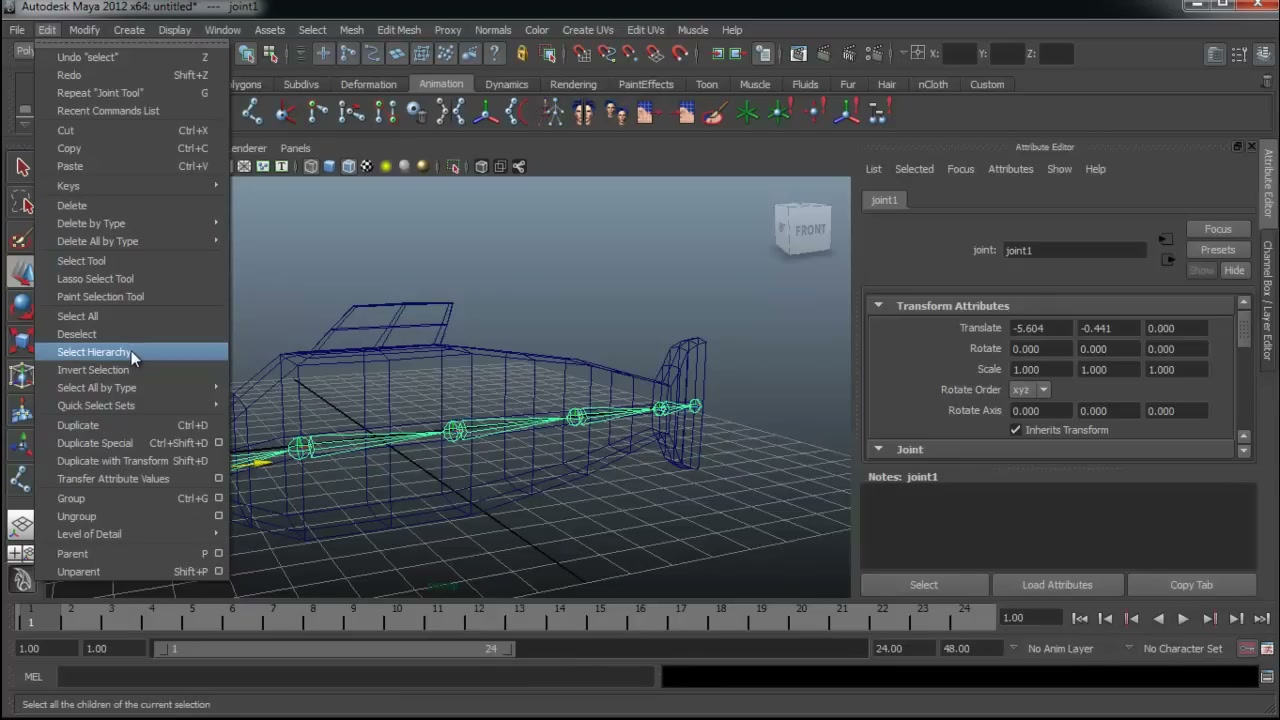Open Parent option box
Image resolution: width=1280 pixels, height=720 pixels.
pos(218,554)
